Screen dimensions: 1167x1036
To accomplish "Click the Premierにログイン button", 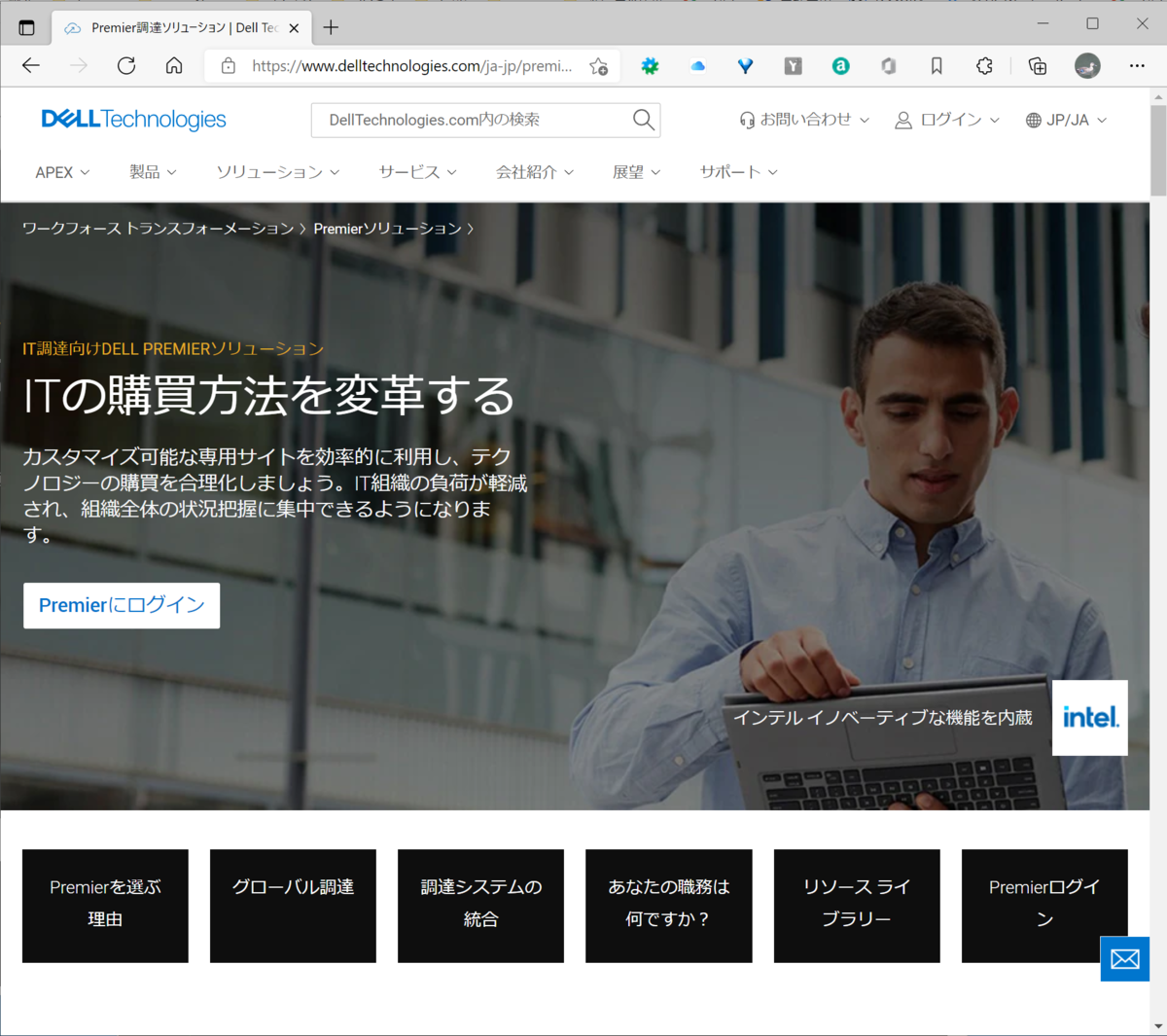I will [x=122, y=605].
